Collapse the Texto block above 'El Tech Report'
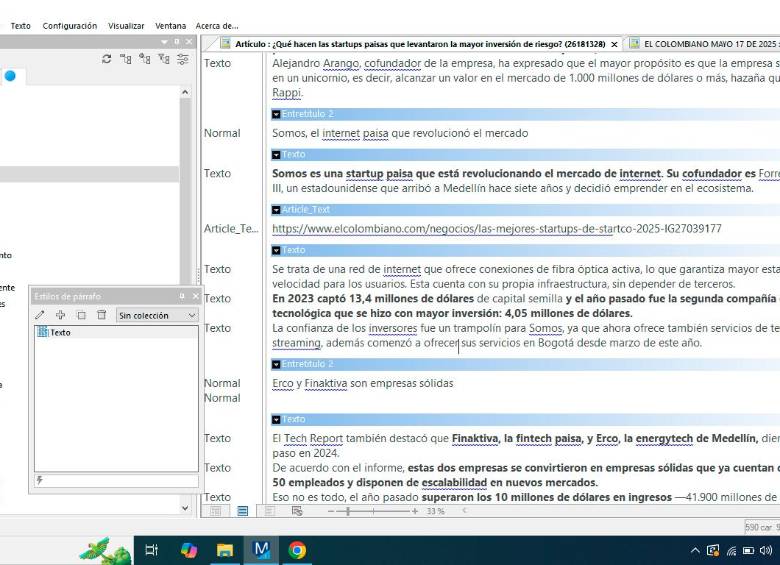This screenshot has height=565, width=780. pyautogui.click(x=276, y=420)
